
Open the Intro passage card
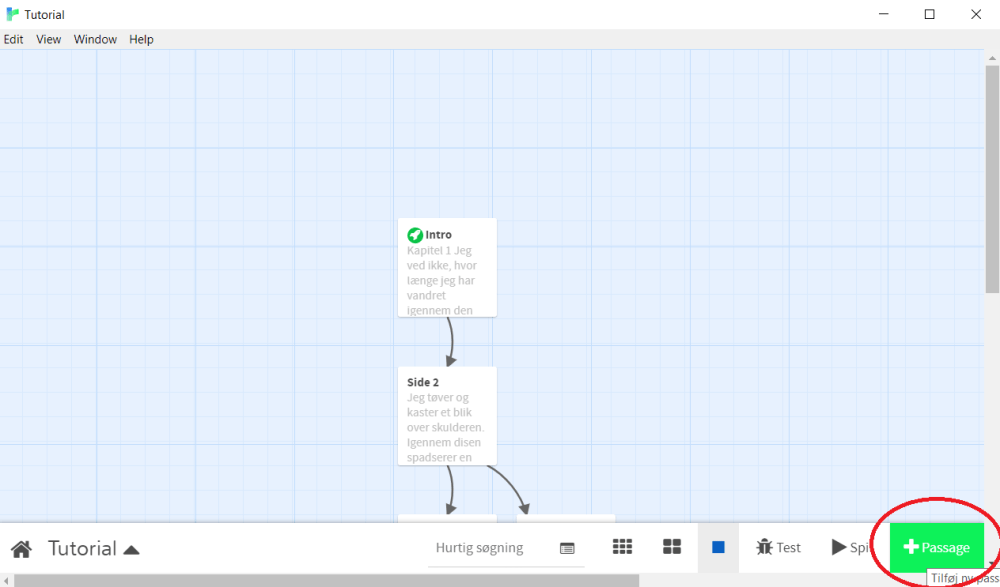pos(447,270)
